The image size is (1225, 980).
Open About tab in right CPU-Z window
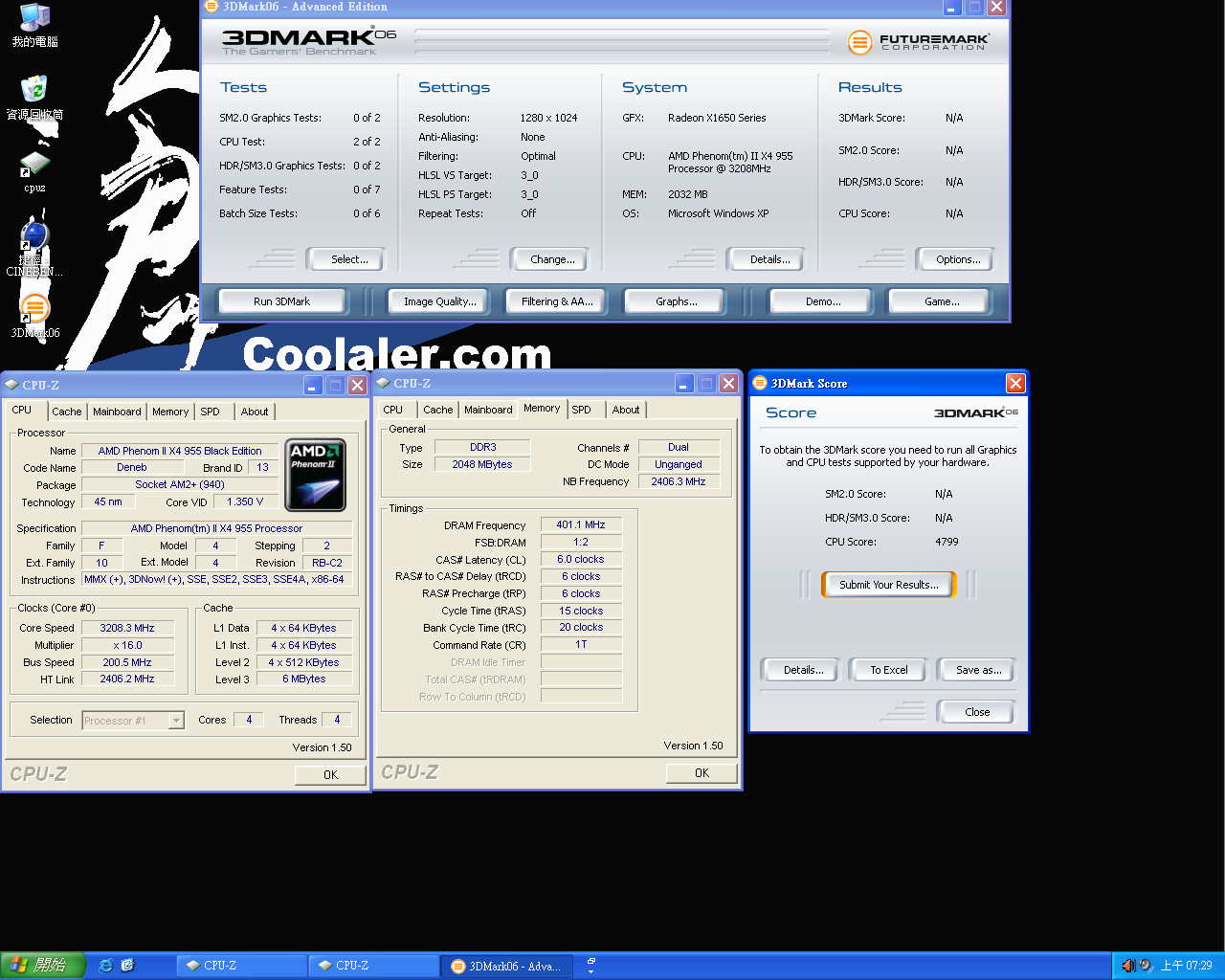626,410
